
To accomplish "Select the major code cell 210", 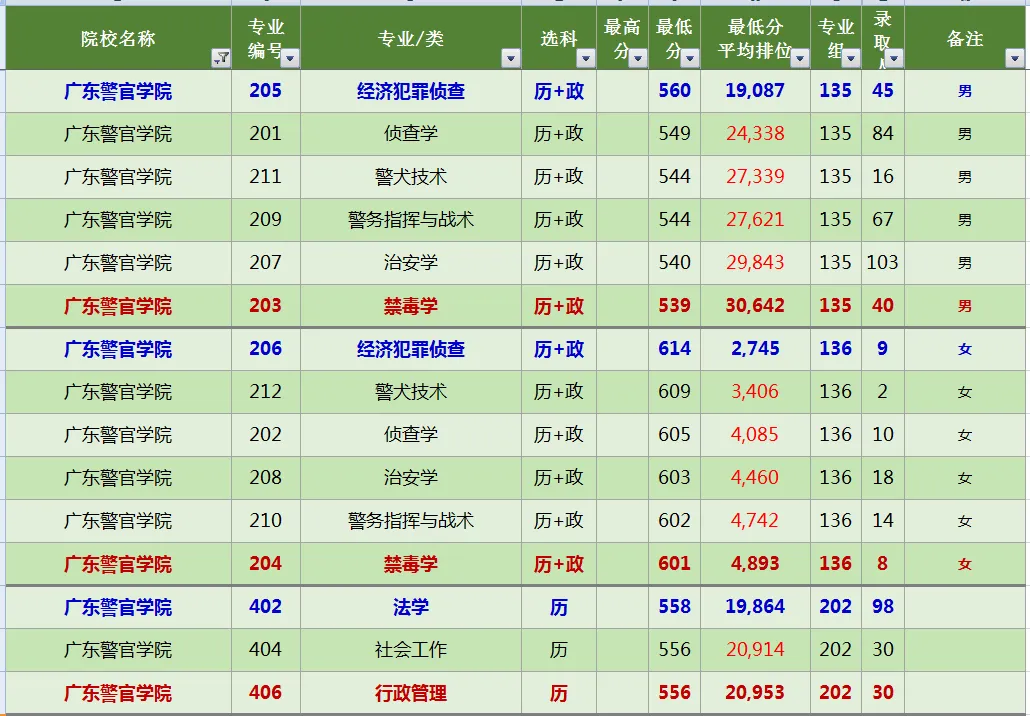I will pos(265,521).
